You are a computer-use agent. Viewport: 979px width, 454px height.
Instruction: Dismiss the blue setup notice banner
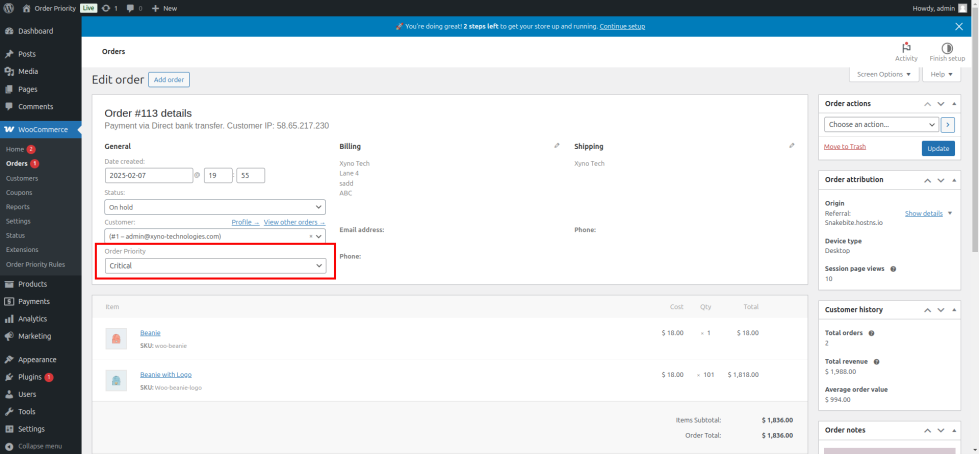pyautogui.click(x=959, y=26)
